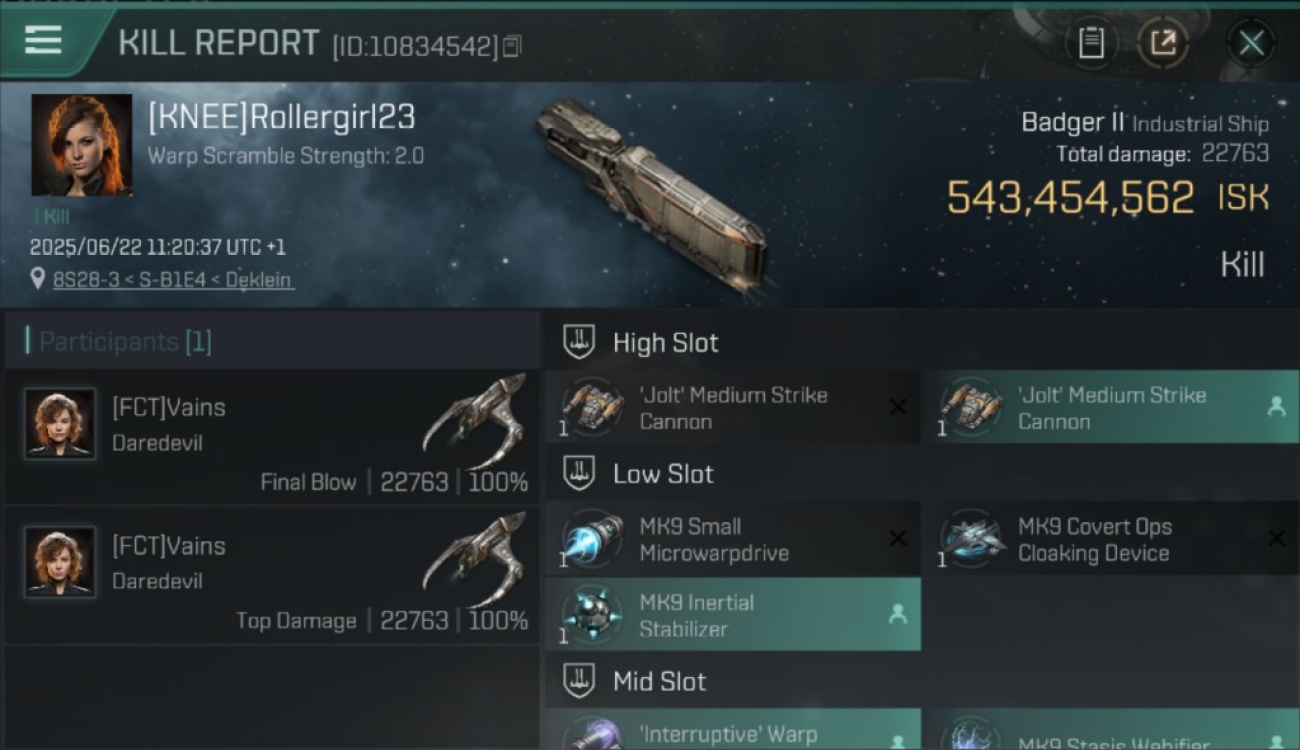Open Vains' portrait in the Final Blow row

coord(60,424)
